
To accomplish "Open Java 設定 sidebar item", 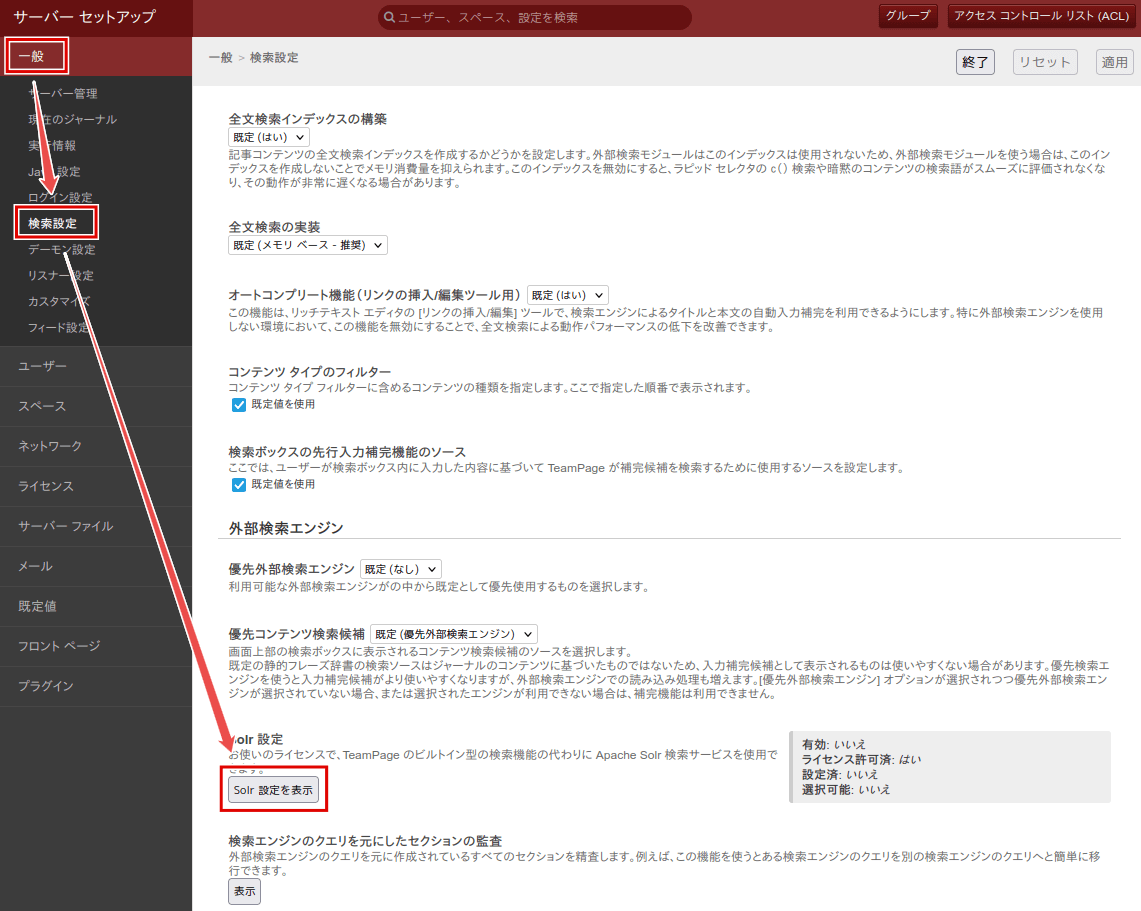I will click(55, 172).
